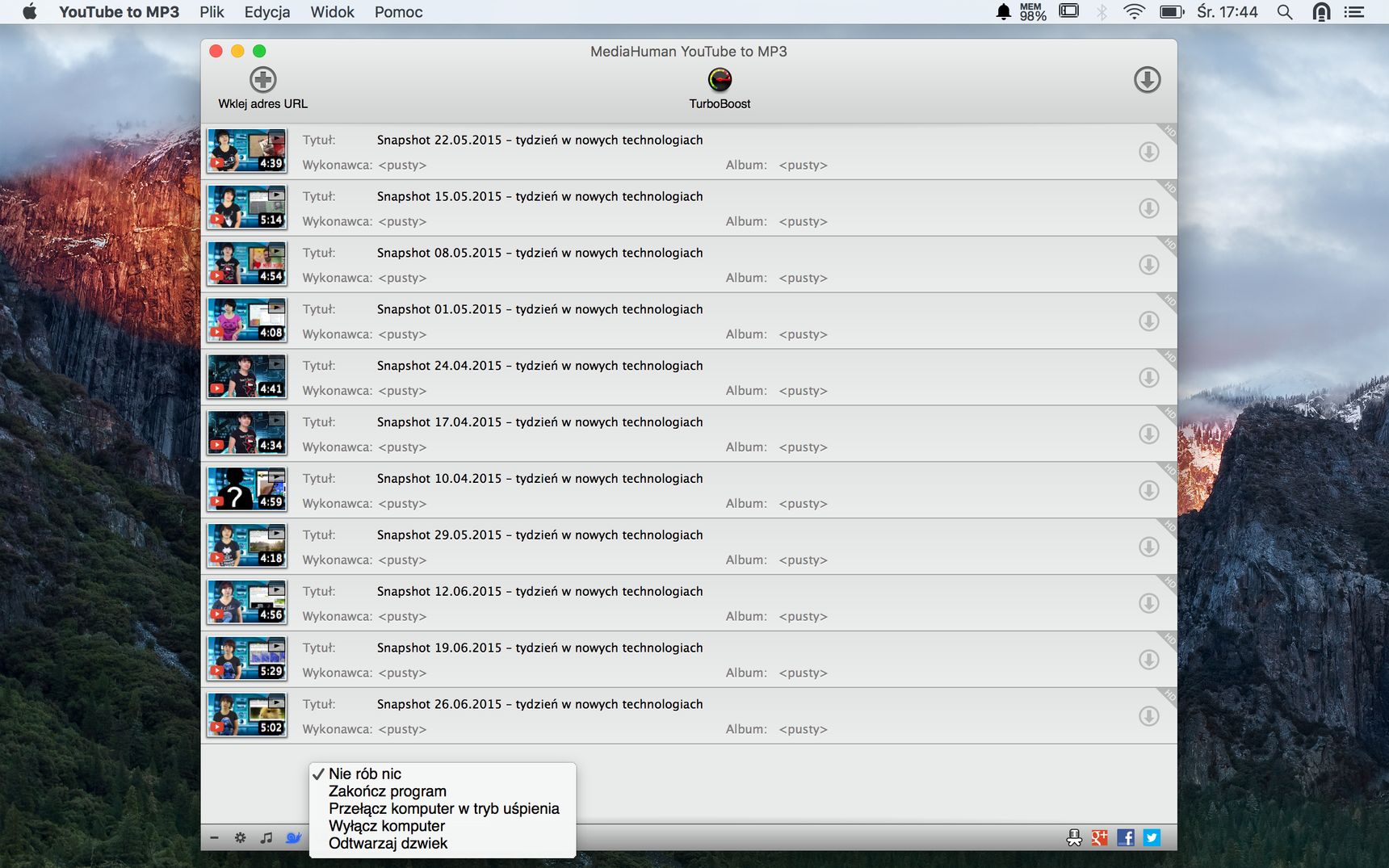
Task: Download Snapshot 12.06.2015 track
Action: pos(1148,604)
